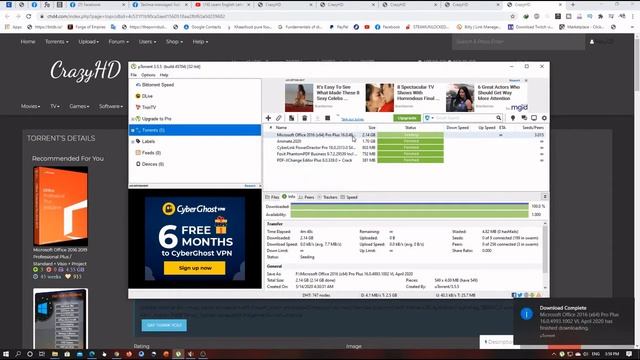Click Facebook share icon in uTorrent status bar
This screenshot has height=360, width=640.
(x=514, y=295)
